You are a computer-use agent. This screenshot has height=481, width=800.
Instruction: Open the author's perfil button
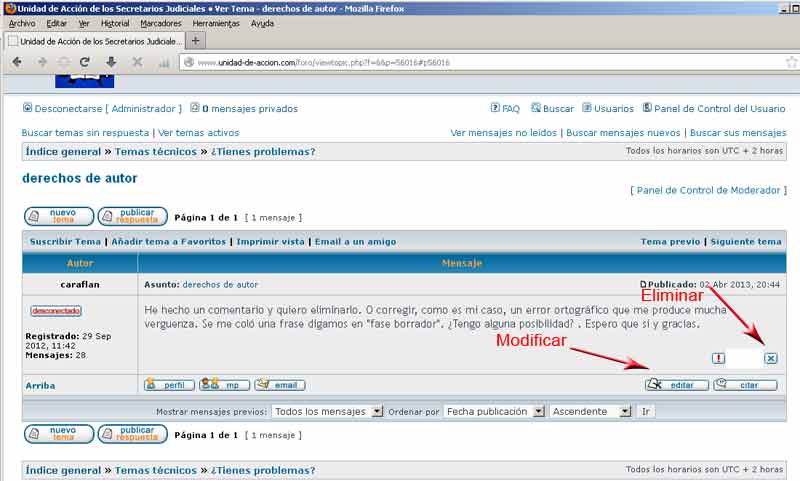(x=168, y=385)
